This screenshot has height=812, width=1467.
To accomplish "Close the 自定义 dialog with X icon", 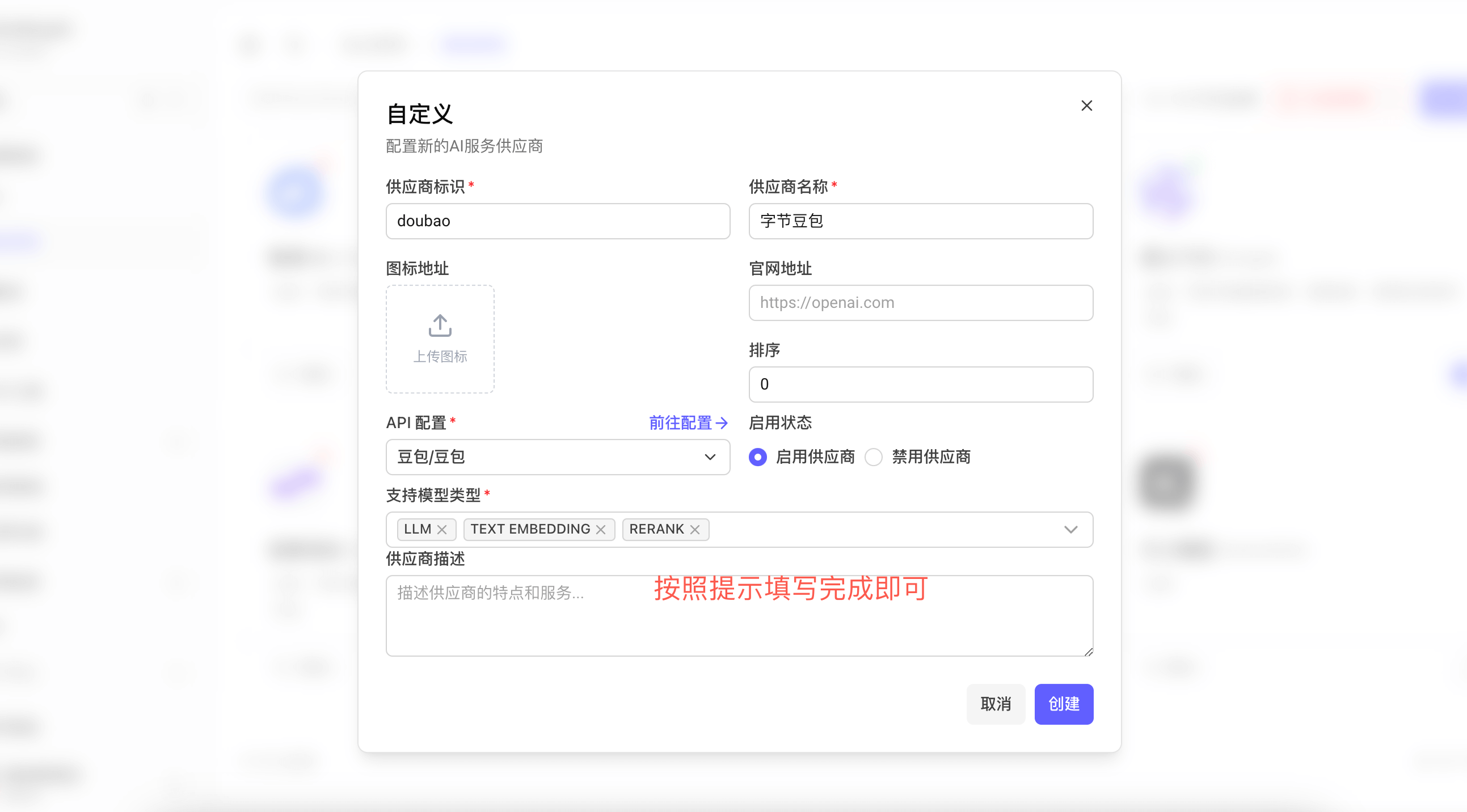I will (x=1086, y=106).
